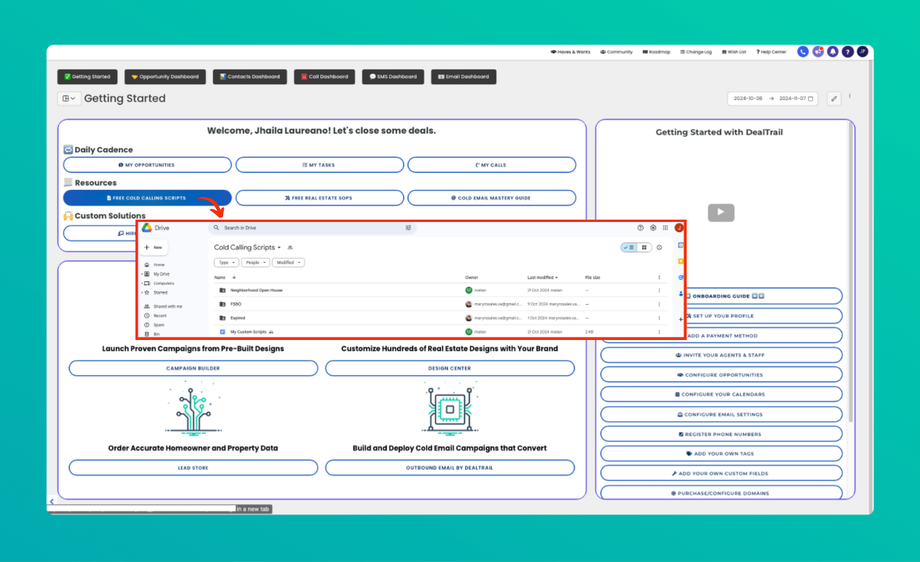Open Shared with me in Drive

tap(163, 306)
